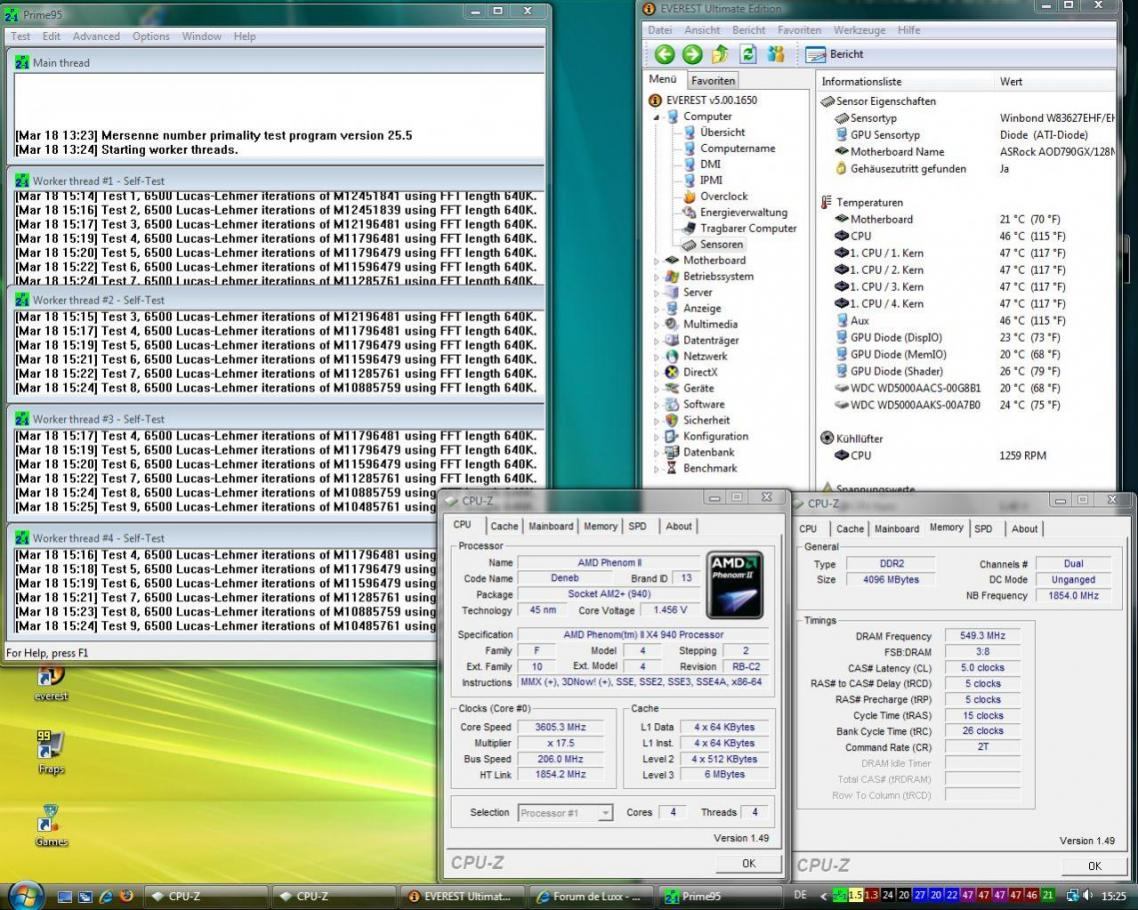Click the Windows Start orb
The image size is (1138, 910).
tap(25, 896)
